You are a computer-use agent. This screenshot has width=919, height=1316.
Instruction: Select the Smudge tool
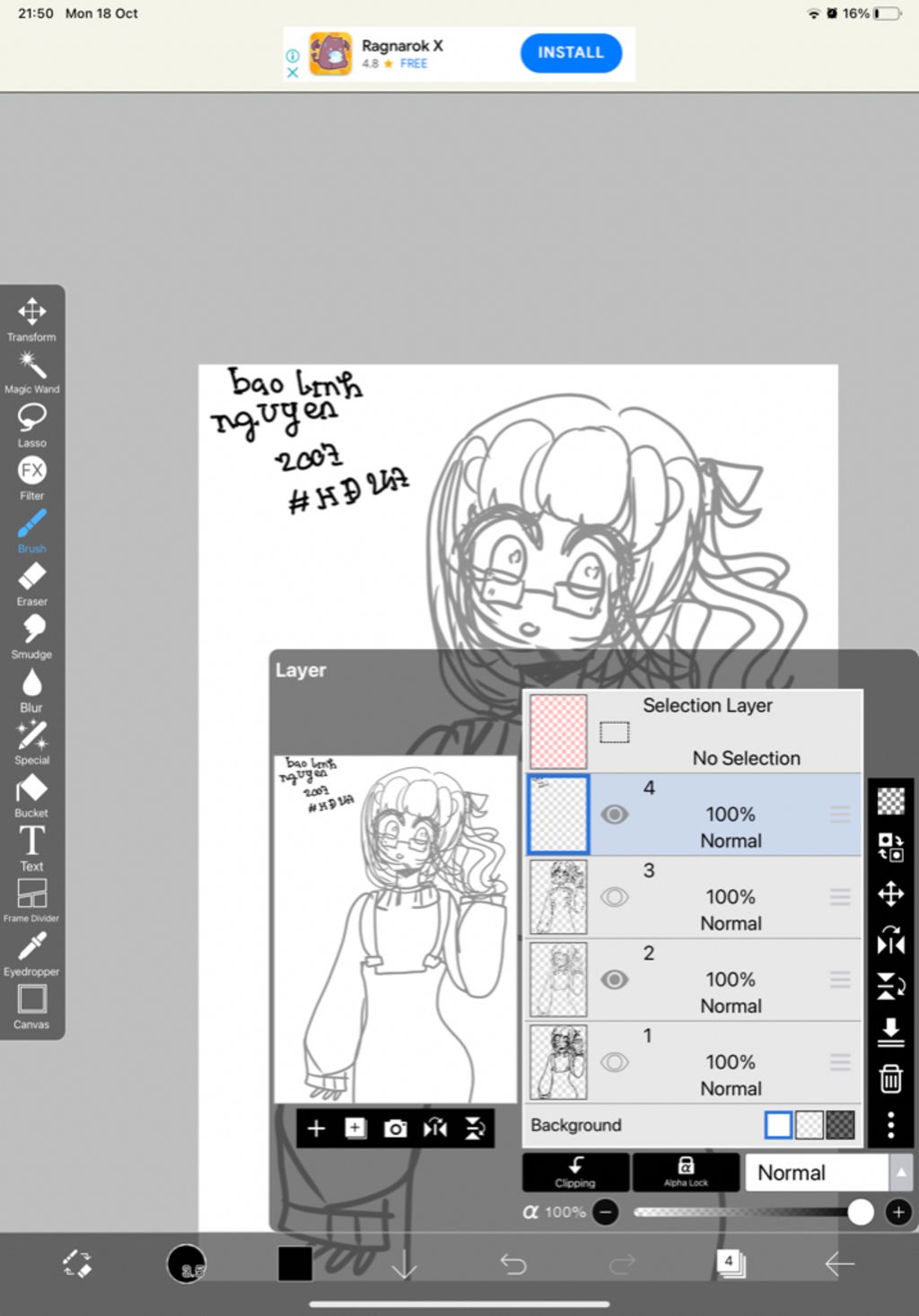coord(31,637)
